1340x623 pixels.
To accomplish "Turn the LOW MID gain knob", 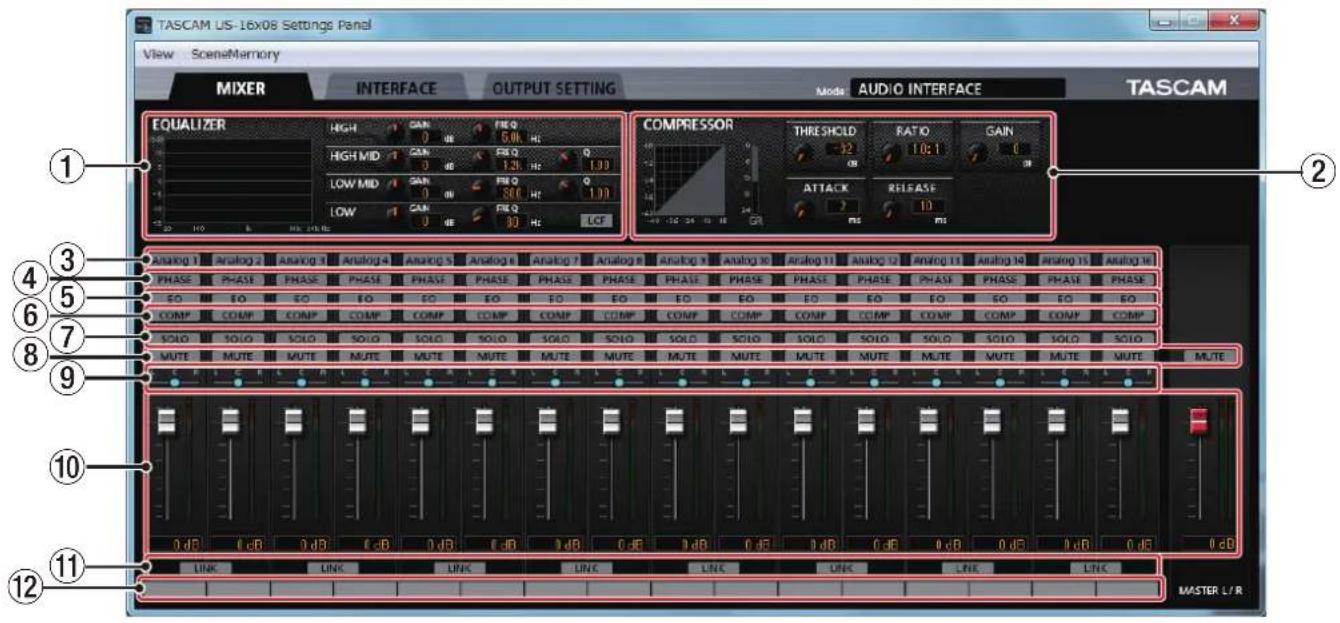I will coord(394,185).
